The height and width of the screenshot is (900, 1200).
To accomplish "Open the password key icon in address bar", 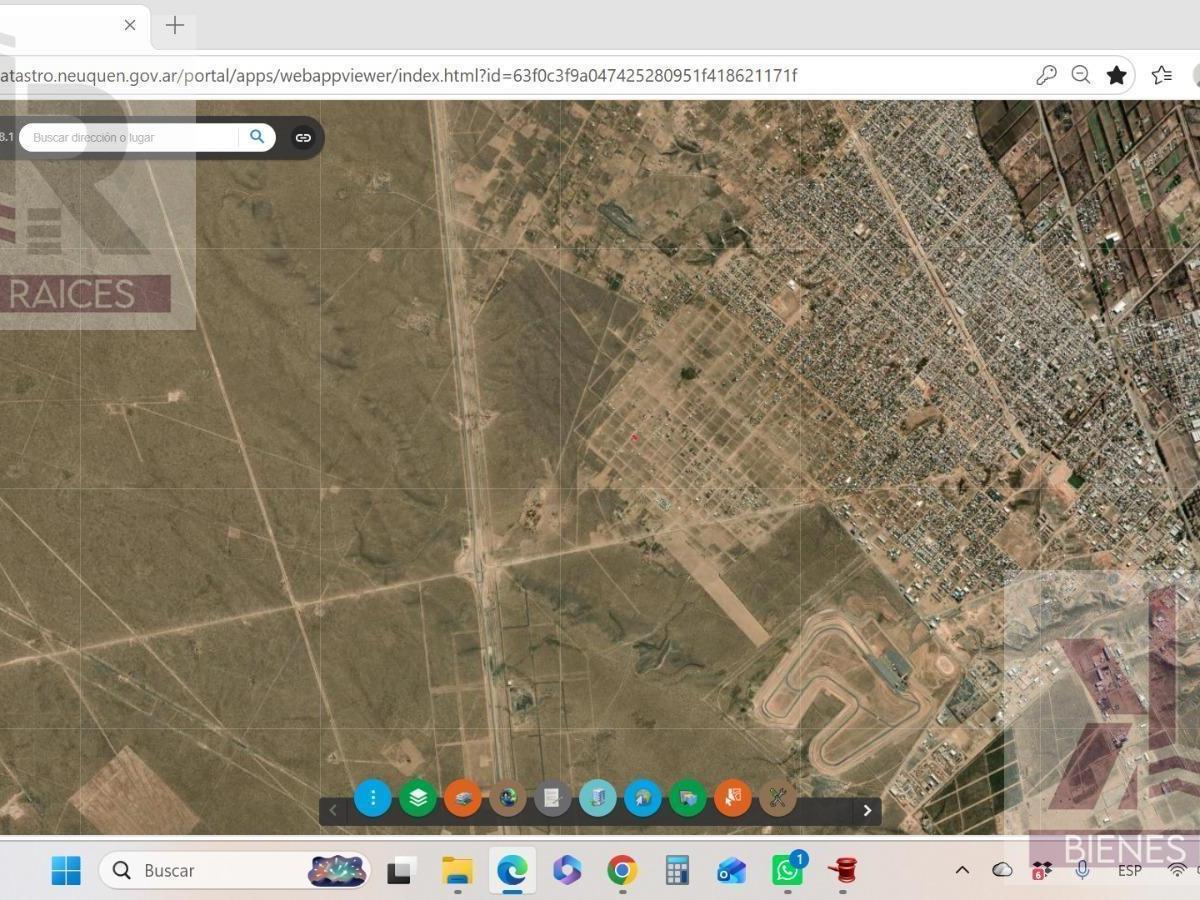I will tap(1046, 75).
